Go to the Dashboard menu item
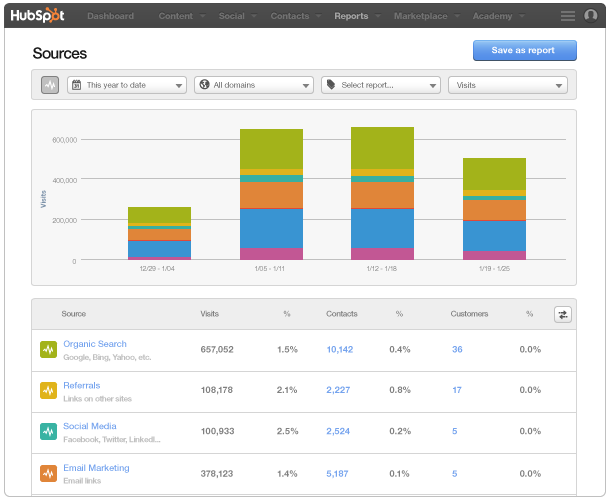This screenshot has width=612, height=504. [x=110, y=16]
